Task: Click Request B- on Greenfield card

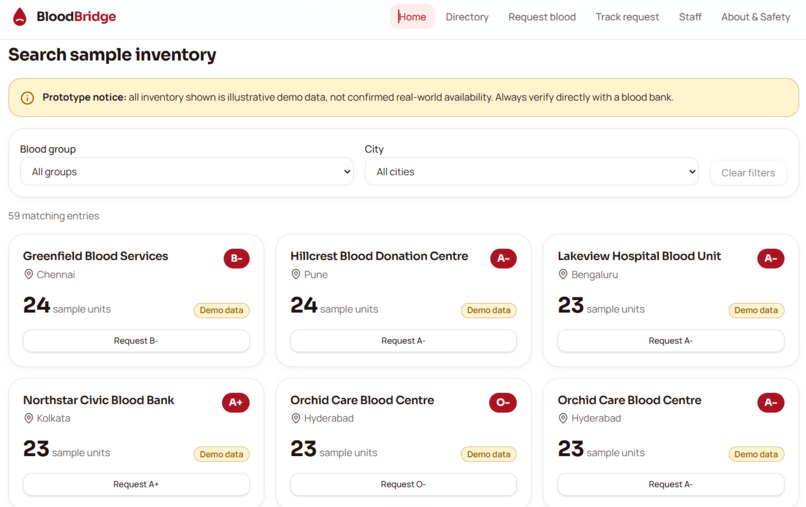Action: 136,341
